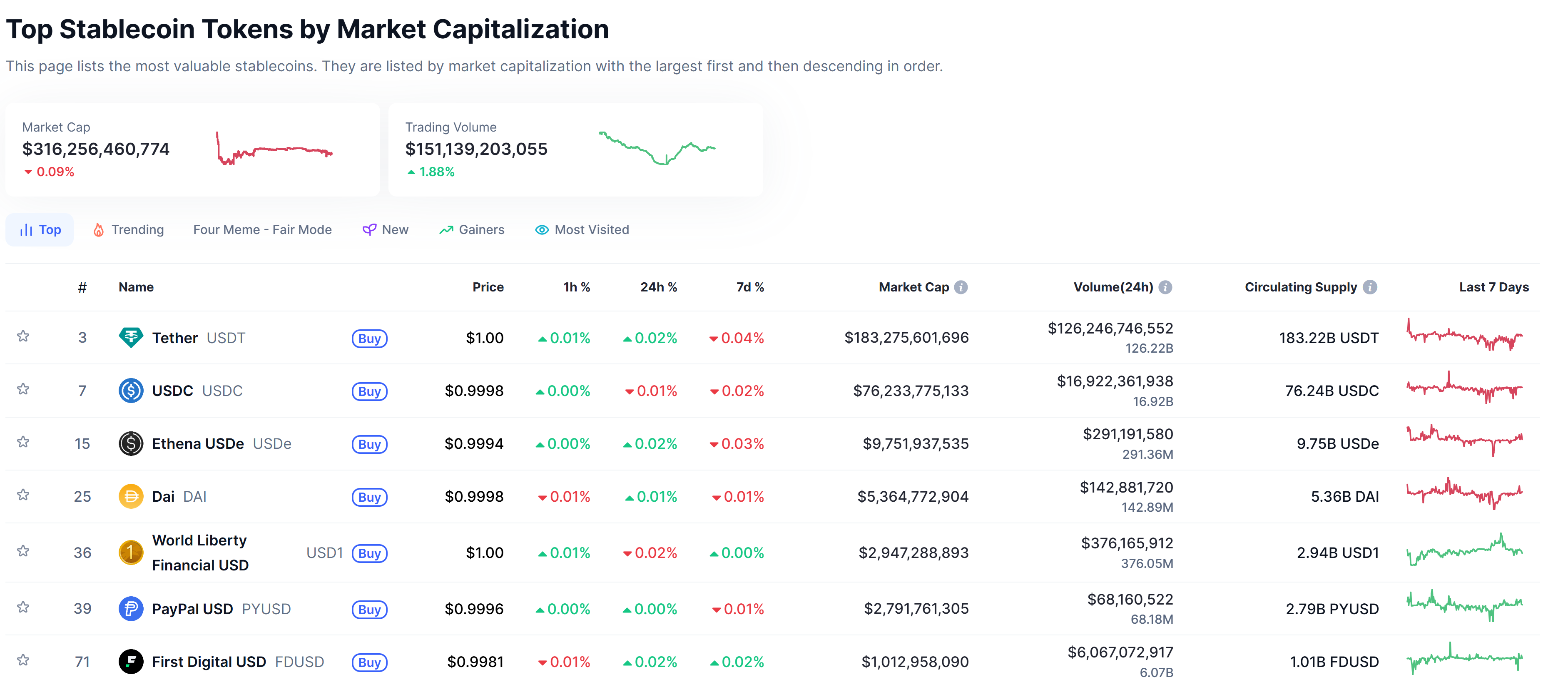The height and width of the screenshot is (687, 1568).
Task: Click the Buy button for PayPal USD
Action: (x=369, y=609)
